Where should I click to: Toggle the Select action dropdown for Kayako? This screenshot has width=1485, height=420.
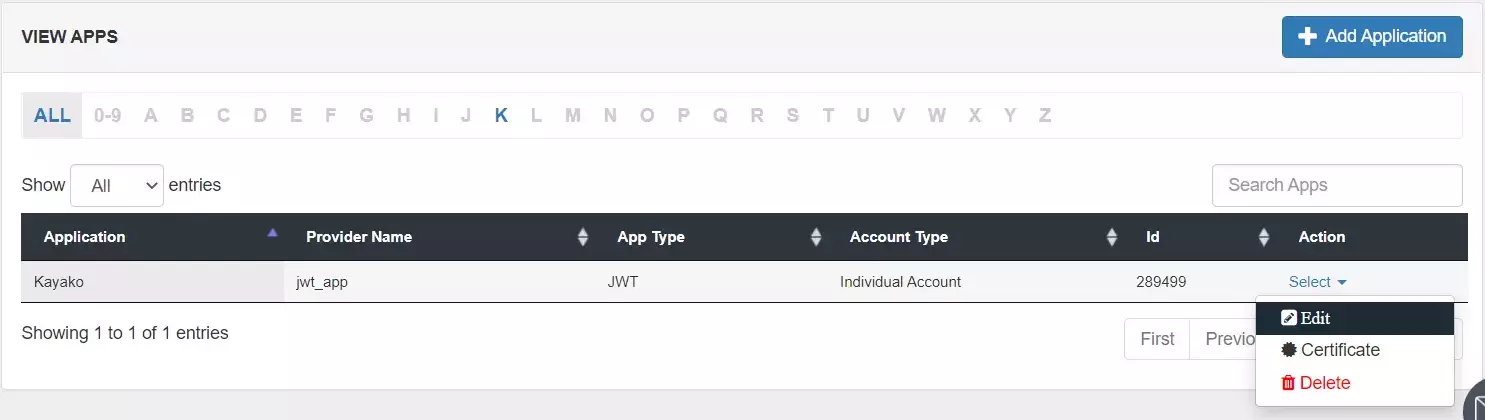(x=1318, y=282)
